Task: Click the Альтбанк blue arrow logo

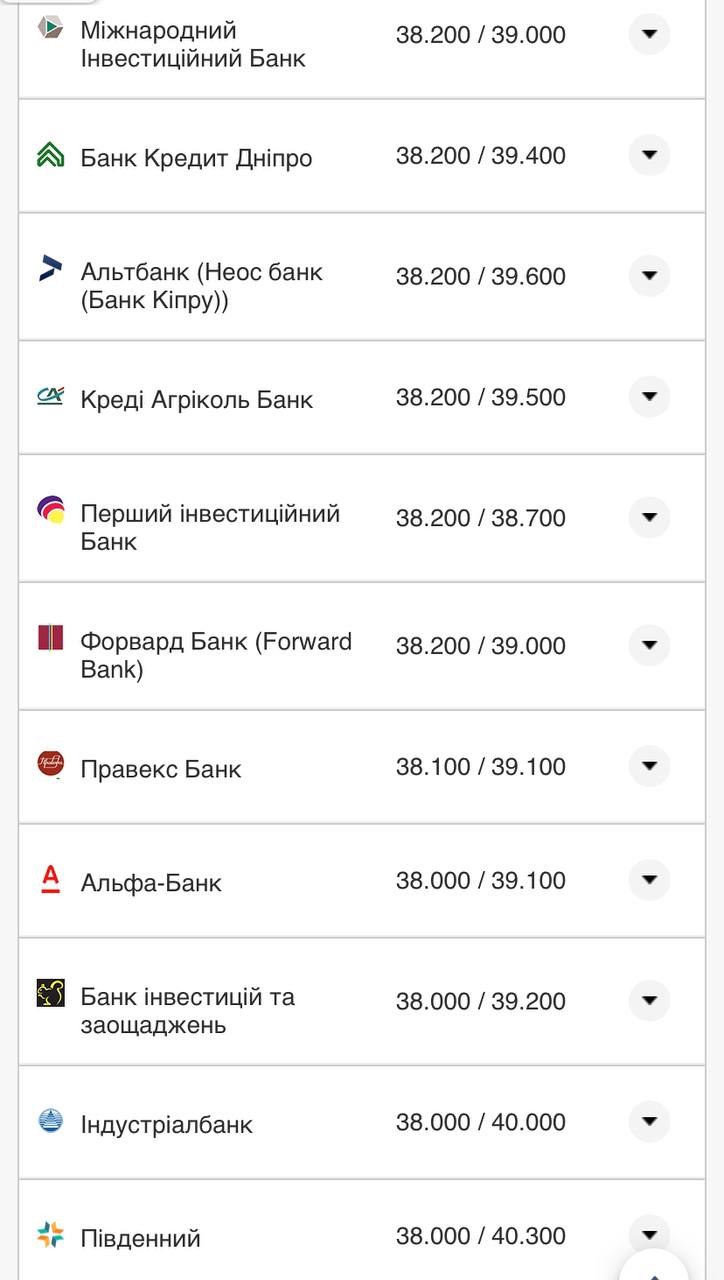Action: click(x=51, y=268)
